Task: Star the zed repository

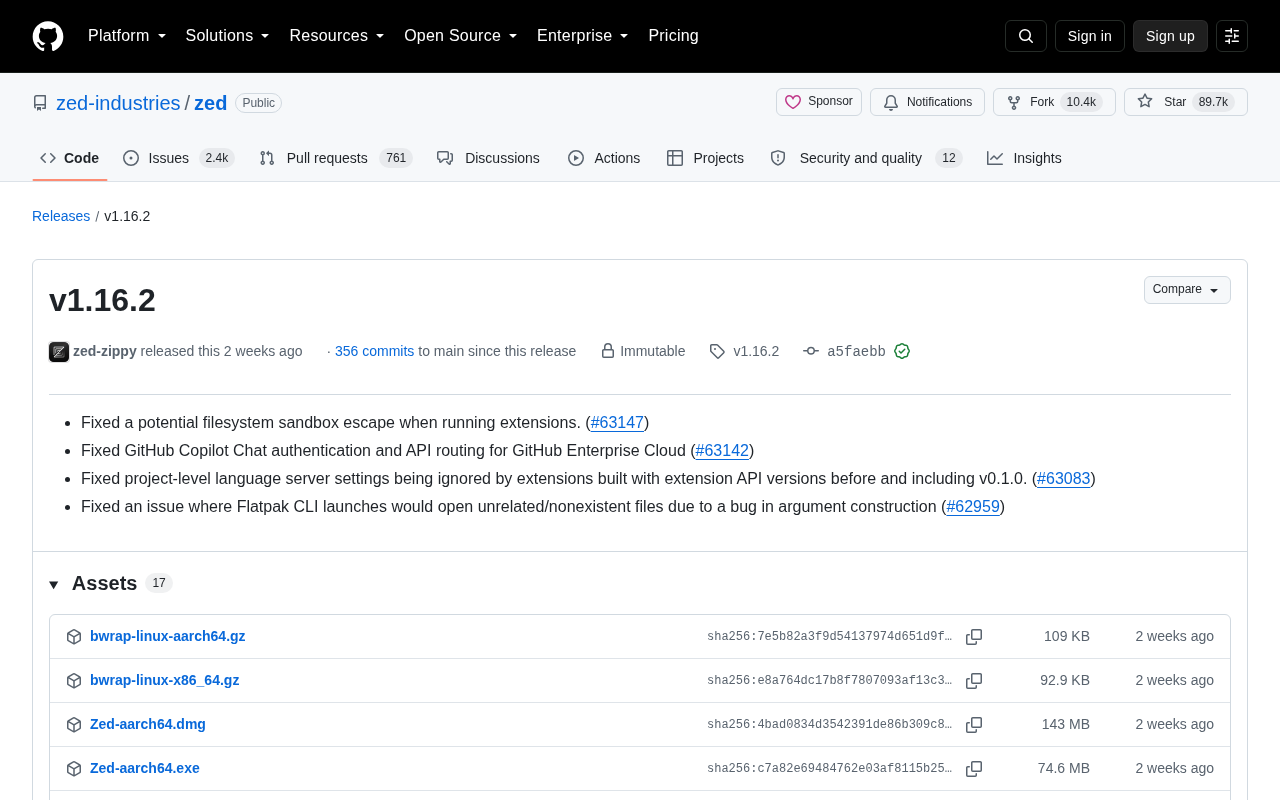Action: pyautogui.click(x=1186, y=102)
